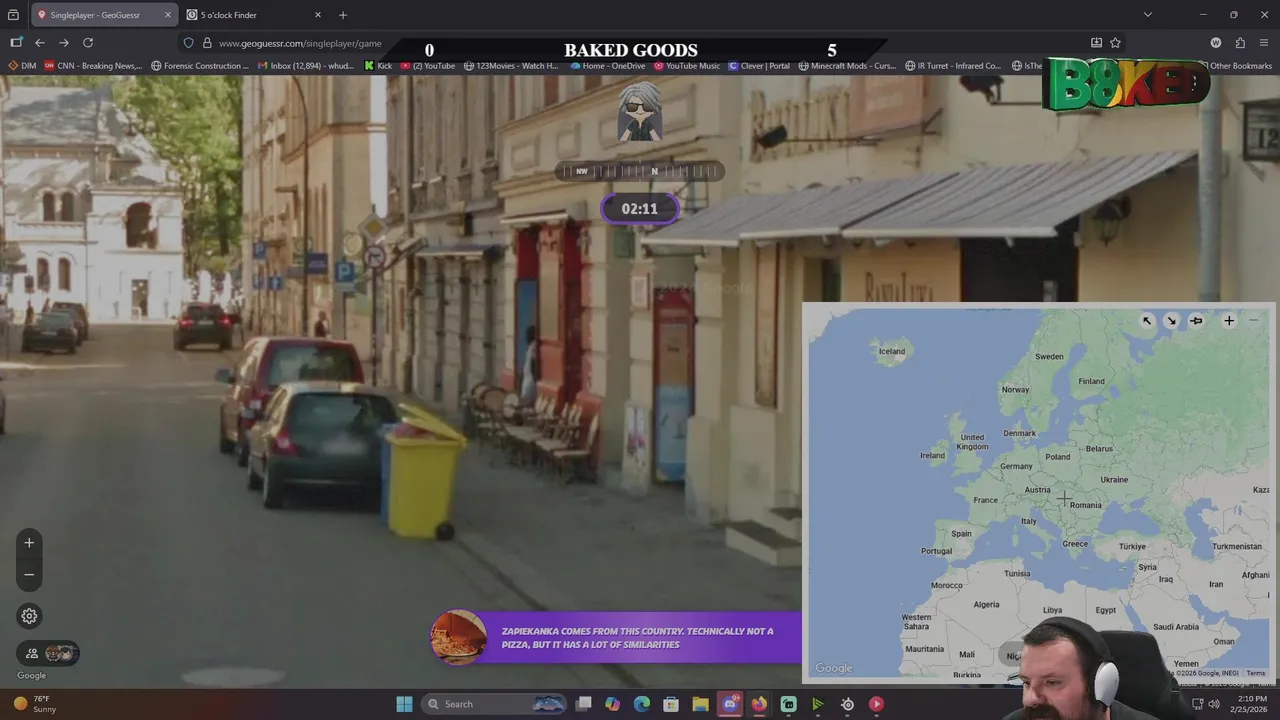Zoom in the street view with plus button
The height and width of the screenshot is (720, 1280).
point(29,543)
